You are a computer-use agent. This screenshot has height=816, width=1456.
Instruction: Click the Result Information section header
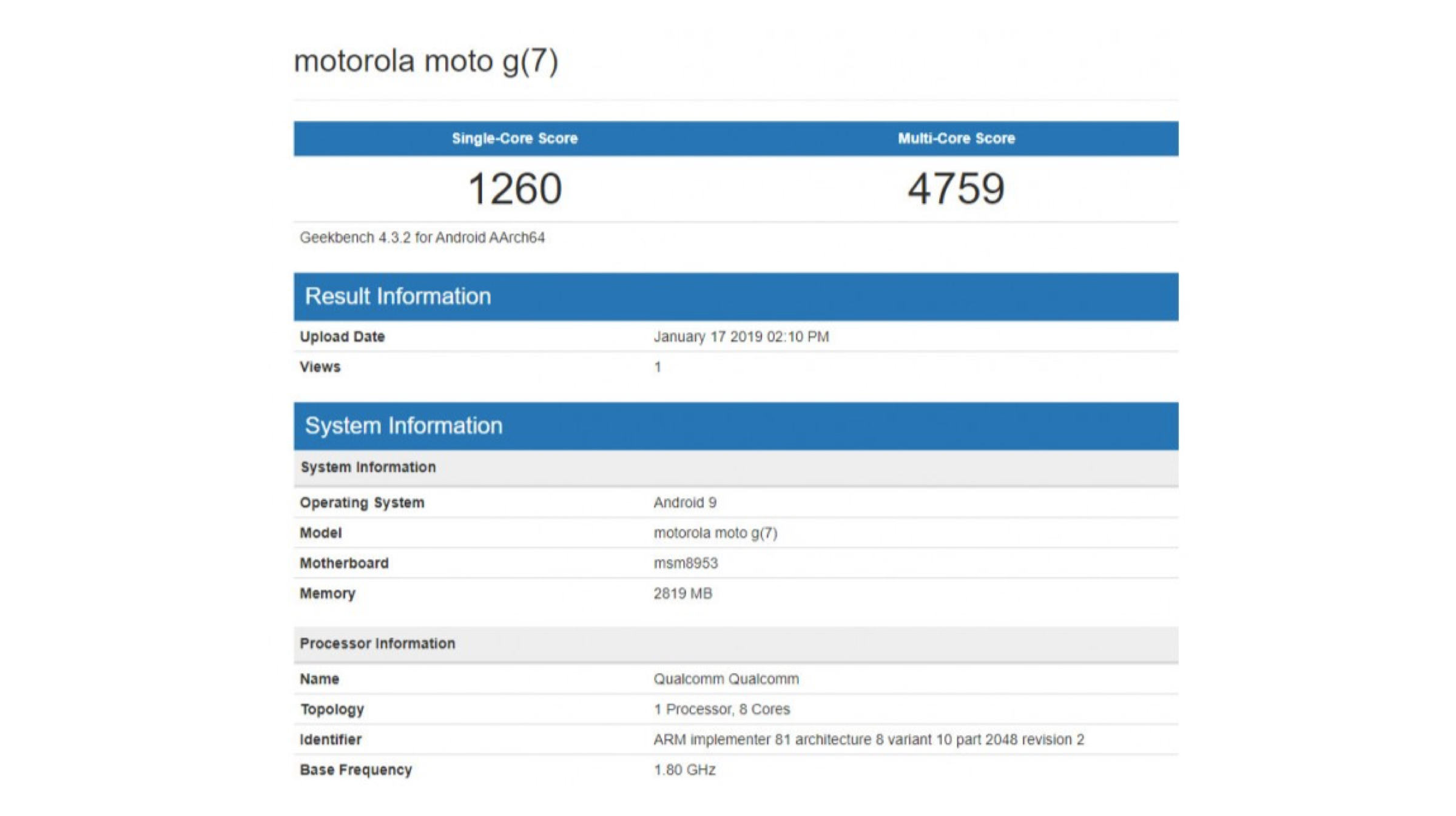398,296
